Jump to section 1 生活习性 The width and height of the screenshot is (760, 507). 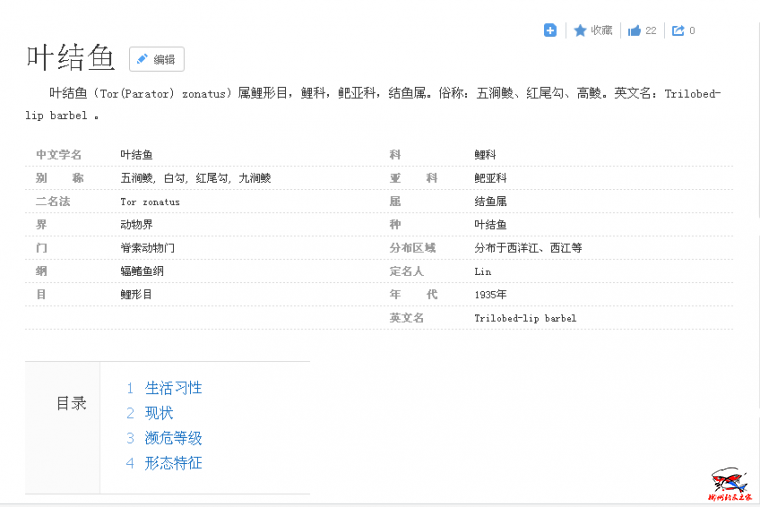173,388
